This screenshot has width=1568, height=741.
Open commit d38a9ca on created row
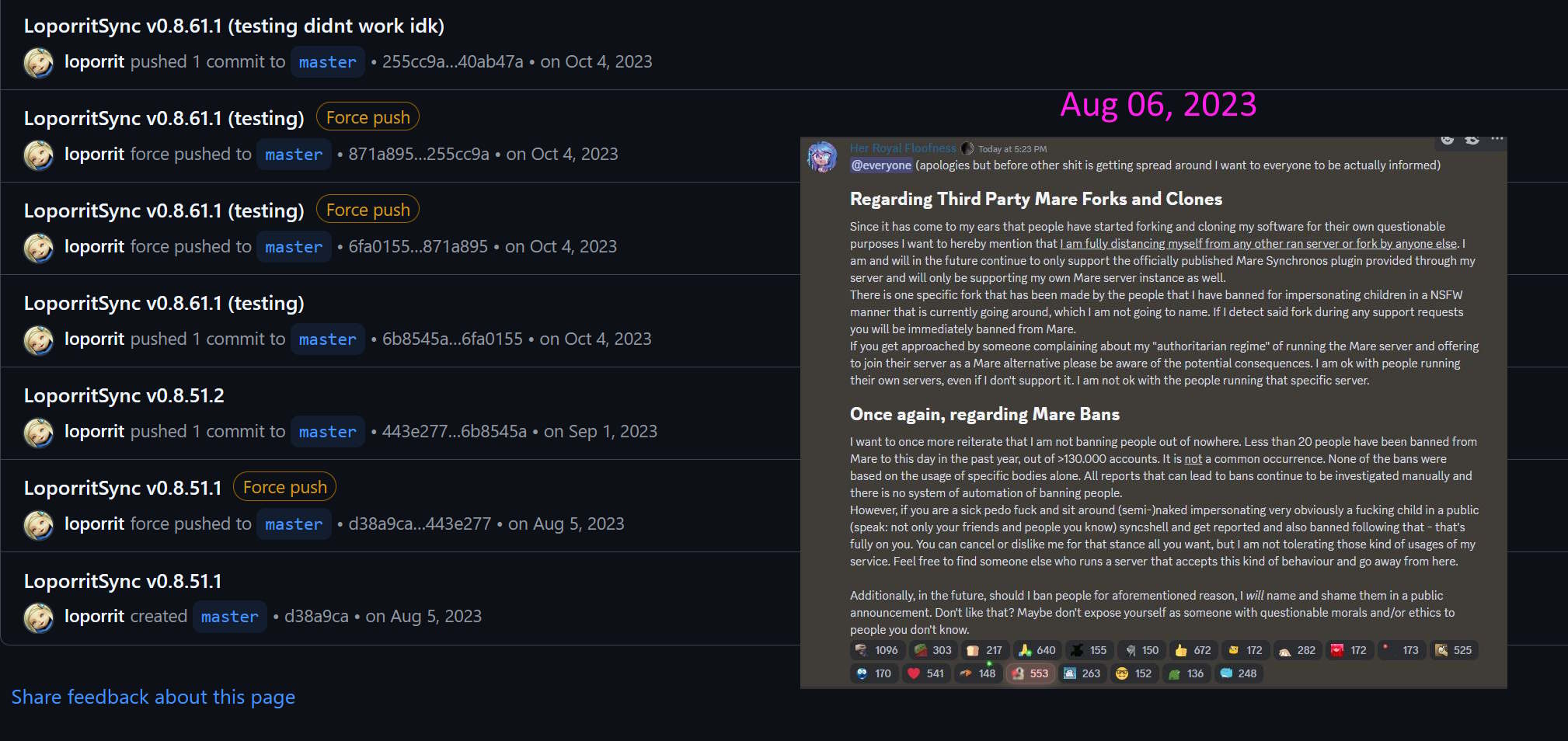click(x=316, y=617)
